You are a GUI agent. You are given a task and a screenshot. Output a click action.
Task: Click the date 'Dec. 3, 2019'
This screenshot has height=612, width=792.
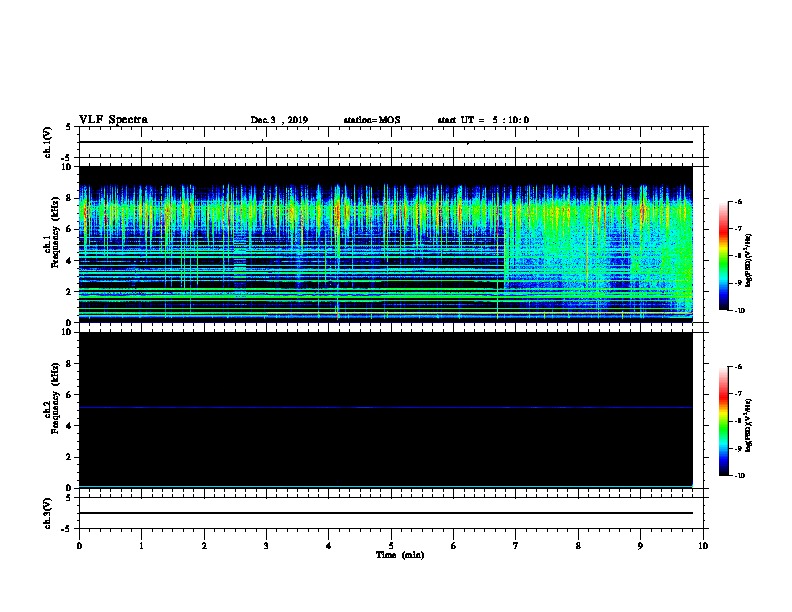pyautogui.click(x=279, y=120)
